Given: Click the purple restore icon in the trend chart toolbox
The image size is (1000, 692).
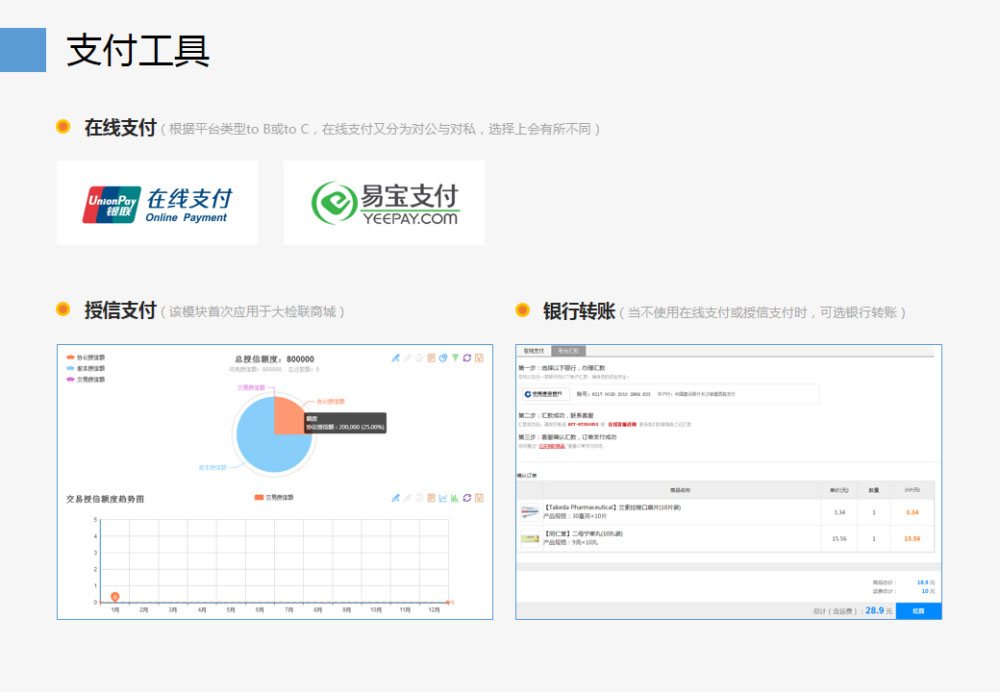Looking at the screenshot, I should pyautogui.click(x=467, y=498).
